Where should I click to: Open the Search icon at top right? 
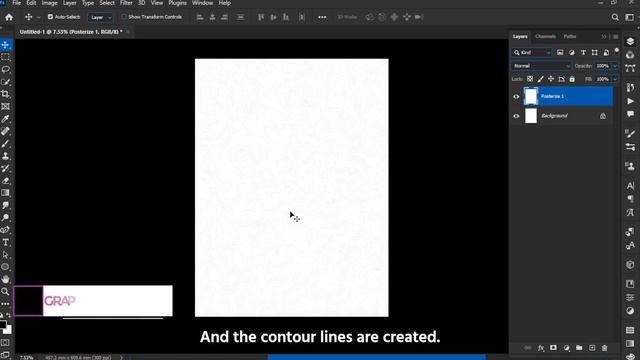tap(615, 17)
